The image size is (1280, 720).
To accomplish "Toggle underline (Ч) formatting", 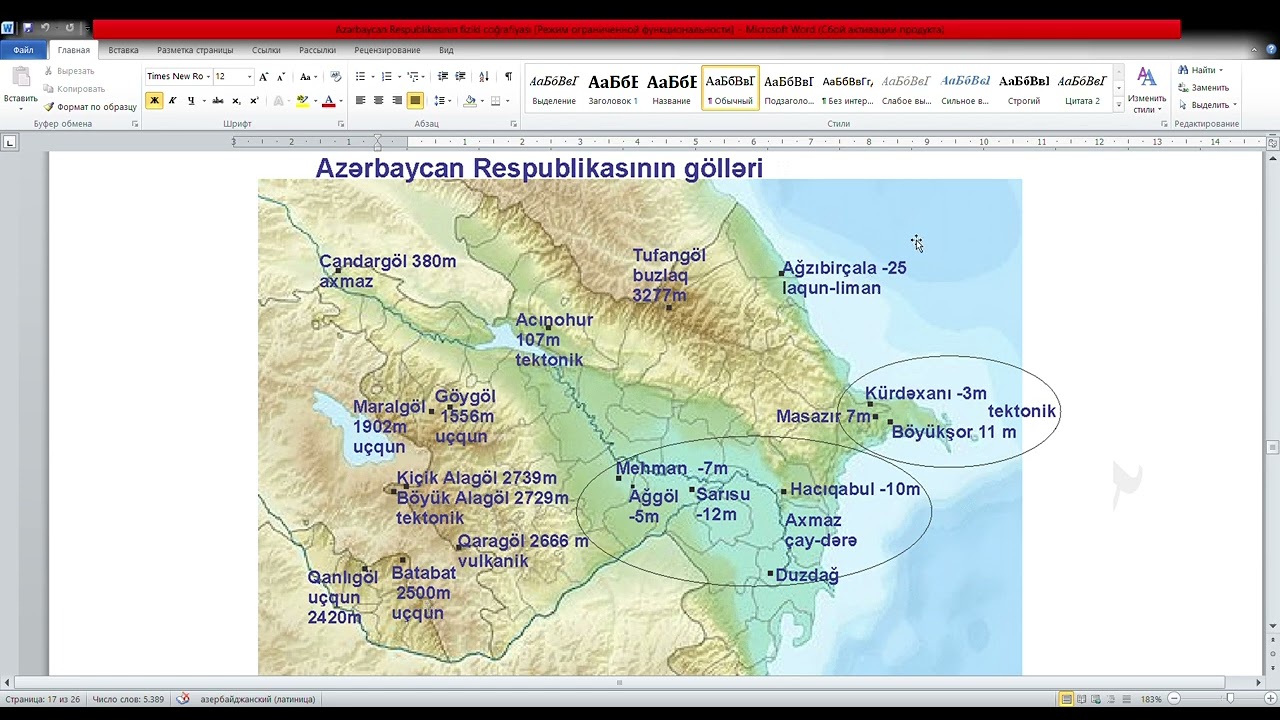I will click(190, 100).
